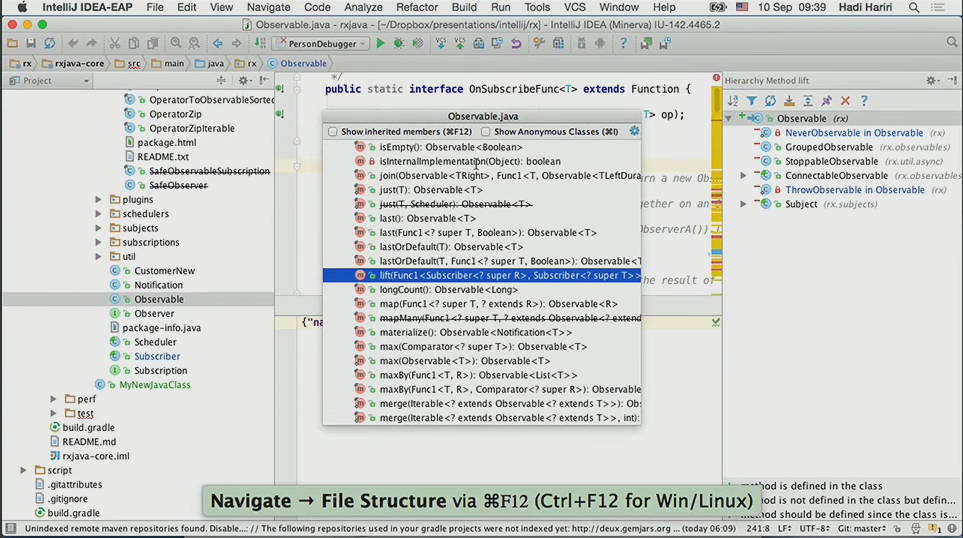The image size is (963, 538).
Task: Enable Show Anonymous Classes checkbox
Action: coord(486,131)
